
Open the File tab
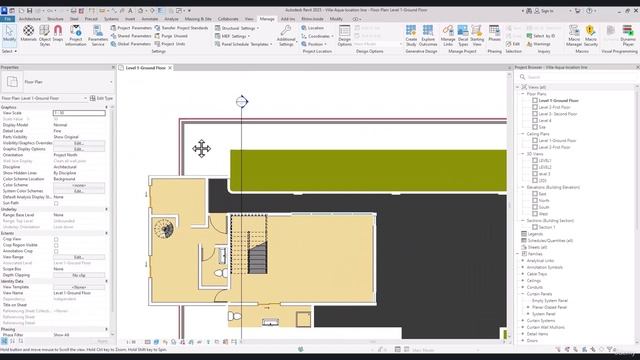[7, 19]
